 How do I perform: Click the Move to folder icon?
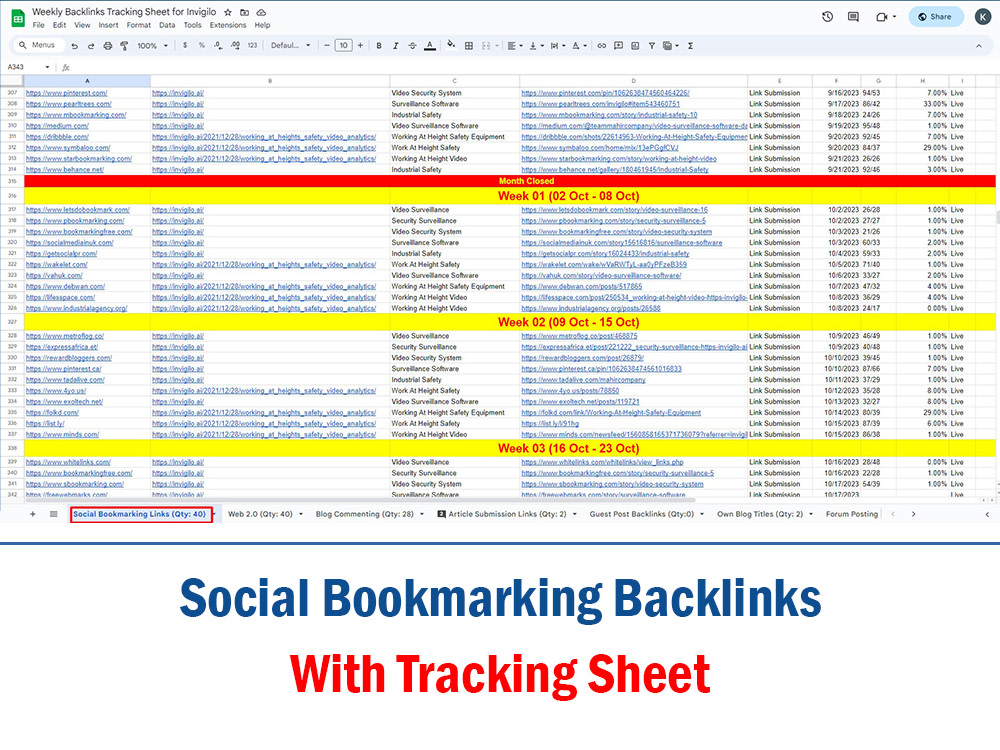pos(244,12)
